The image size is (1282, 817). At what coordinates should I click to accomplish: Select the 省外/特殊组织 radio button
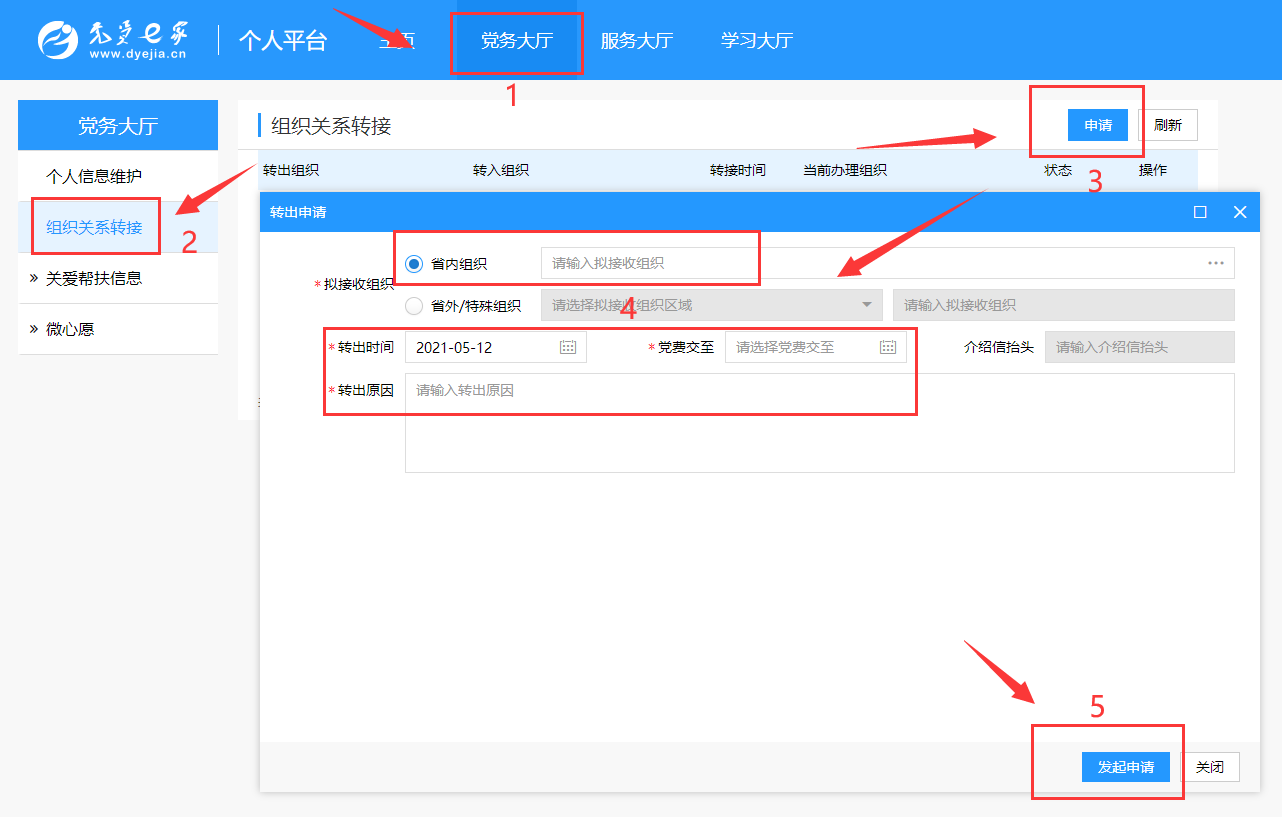point(414,306)
